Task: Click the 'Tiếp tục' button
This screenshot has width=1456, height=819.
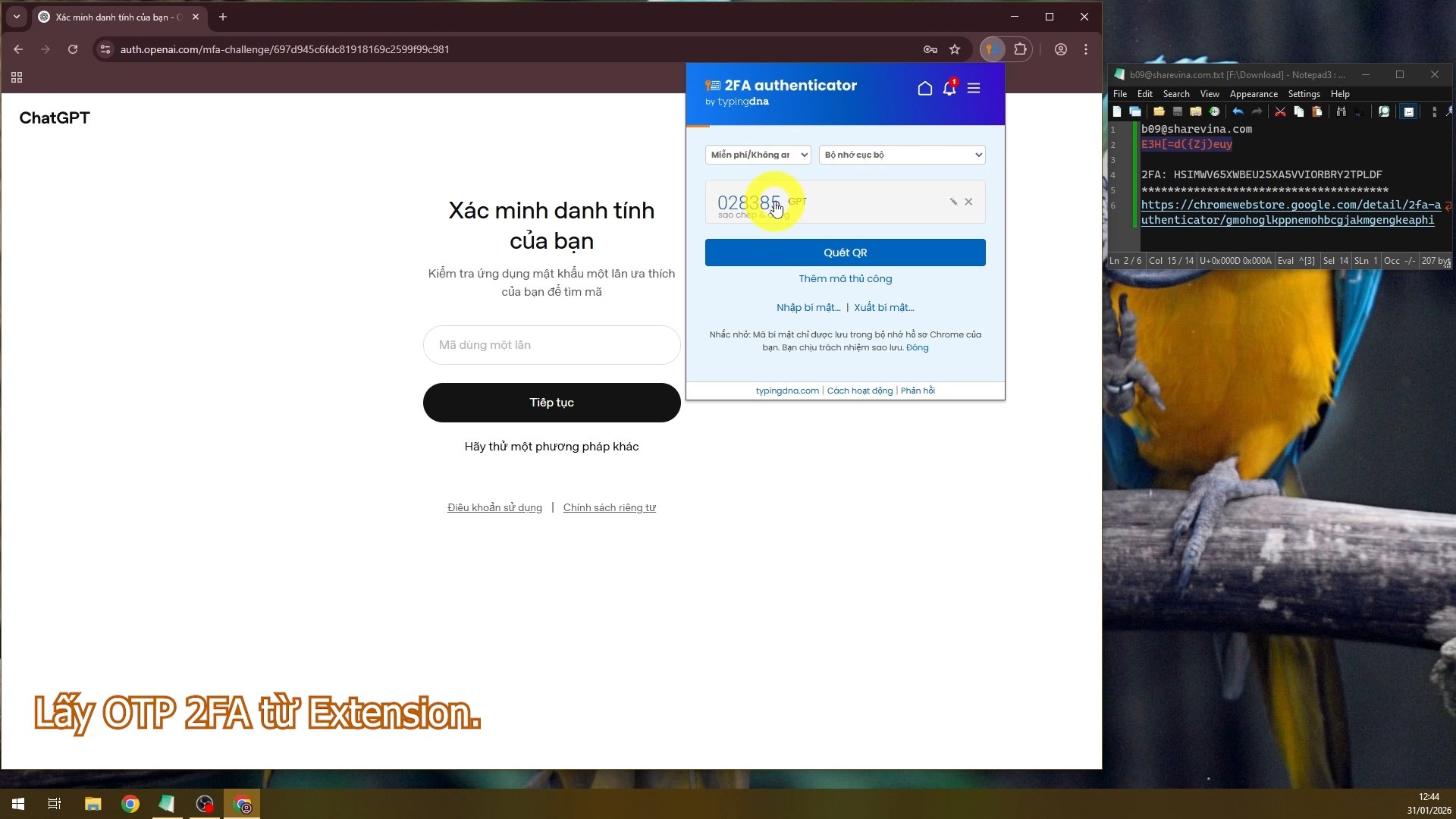Action: pos(551,403)
